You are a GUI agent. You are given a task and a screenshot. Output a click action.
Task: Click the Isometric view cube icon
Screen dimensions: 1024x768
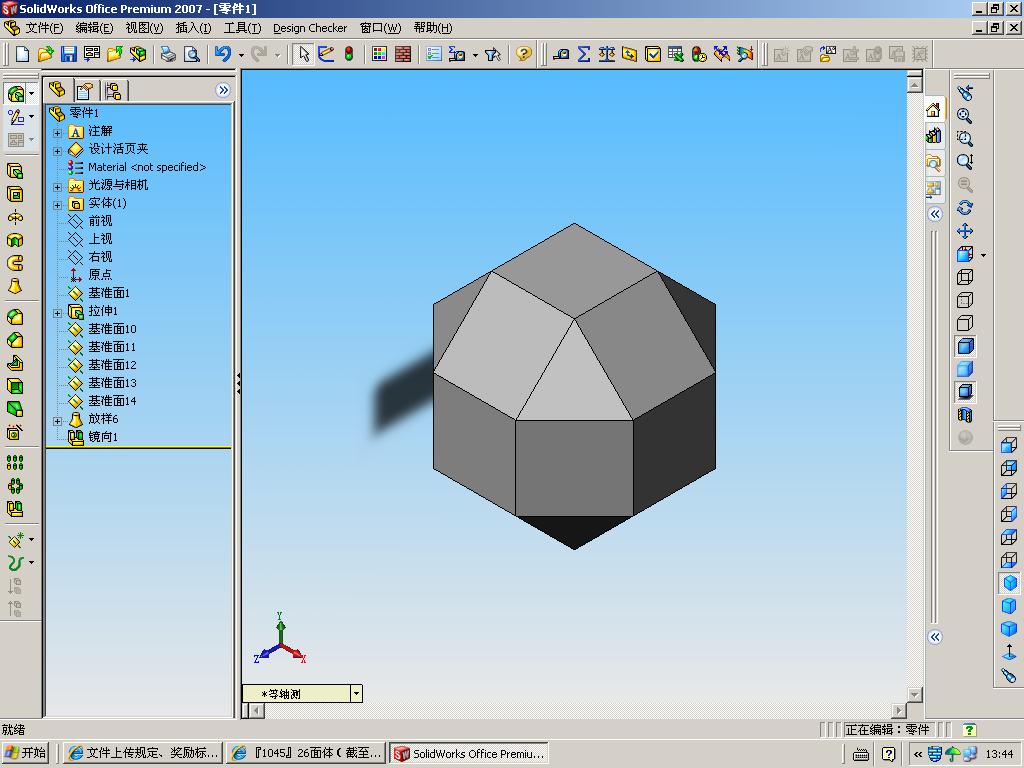pos(1010,583)
